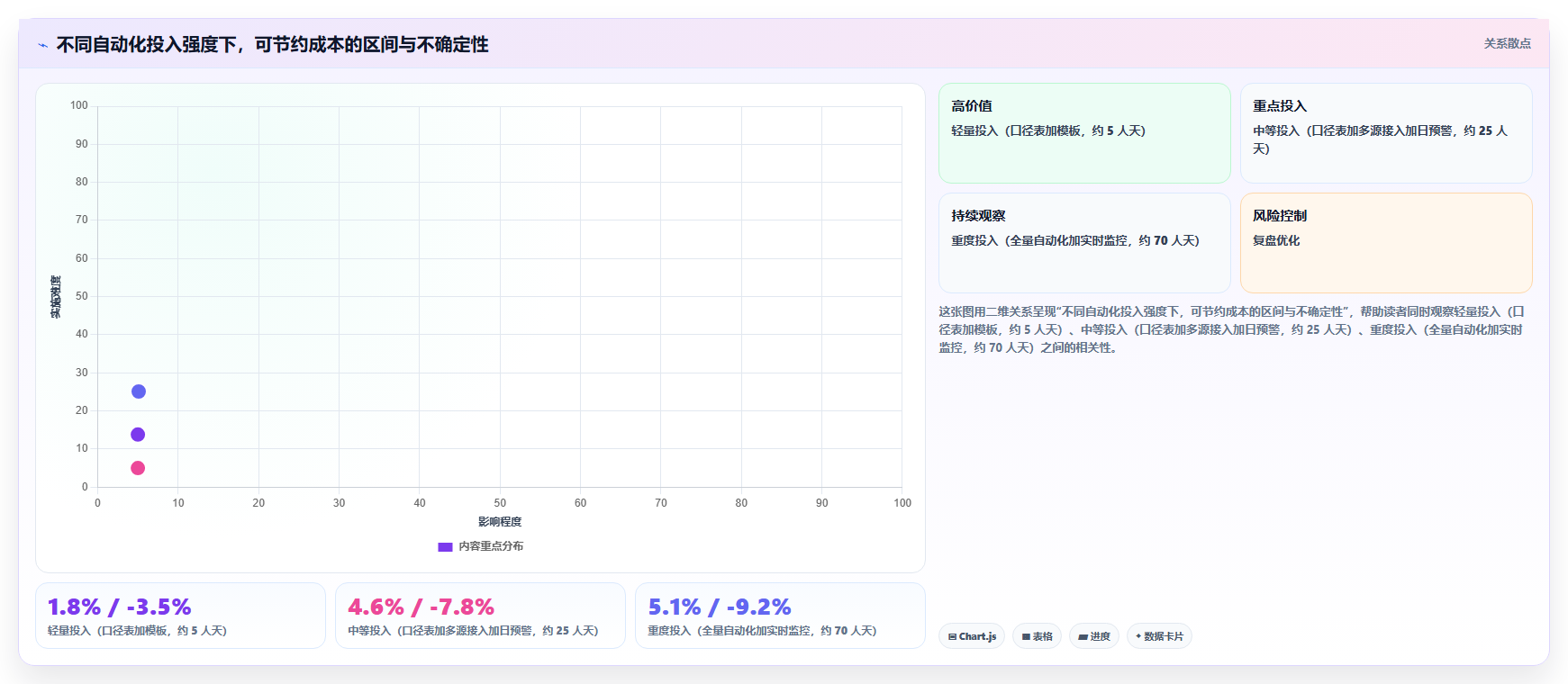Screen dimensions: 1568x684
Task: Click the pink scatter data point
Action: 138,468
